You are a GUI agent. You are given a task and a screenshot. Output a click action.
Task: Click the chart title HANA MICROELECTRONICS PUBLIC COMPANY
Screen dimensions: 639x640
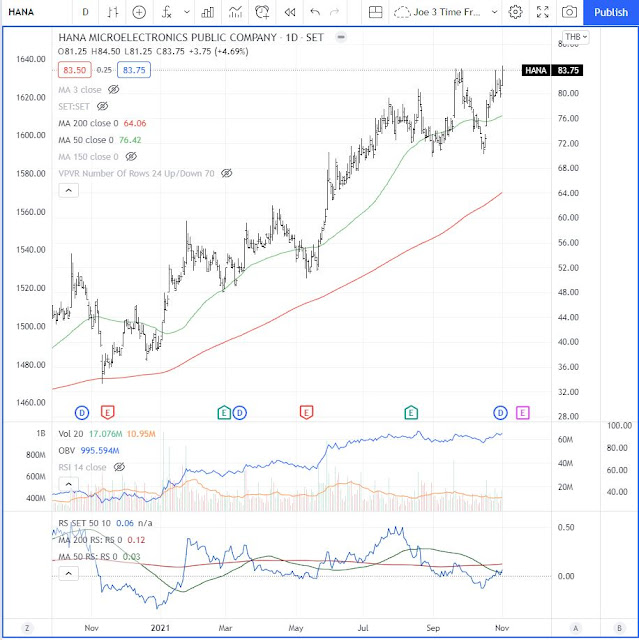pyautogui.click(x=168, y=38)
